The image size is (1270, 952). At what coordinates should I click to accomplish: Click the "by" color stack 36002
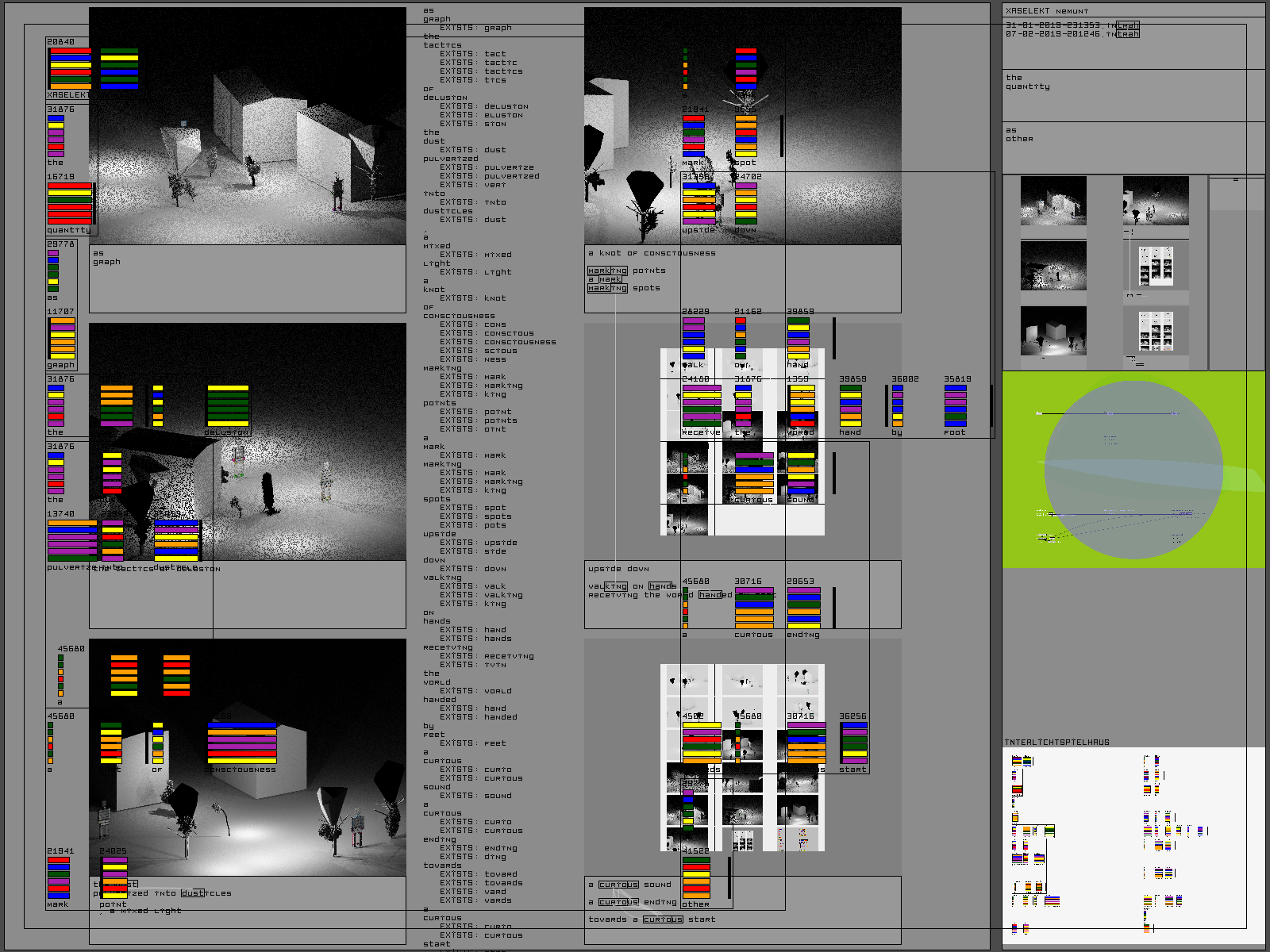pos(897,406)
